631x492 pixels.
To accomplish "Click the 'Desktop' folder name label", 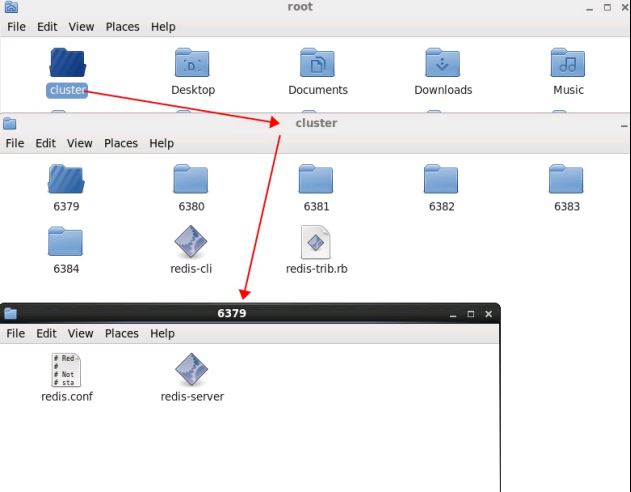I will point(193,90).
